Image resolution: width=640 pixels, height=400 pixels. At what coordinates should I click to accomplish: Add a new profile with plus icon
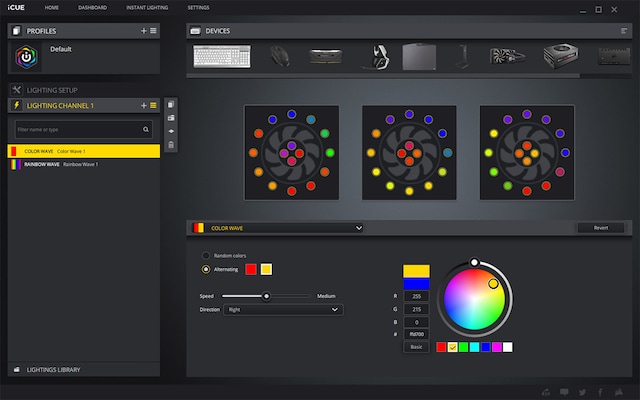143,31
